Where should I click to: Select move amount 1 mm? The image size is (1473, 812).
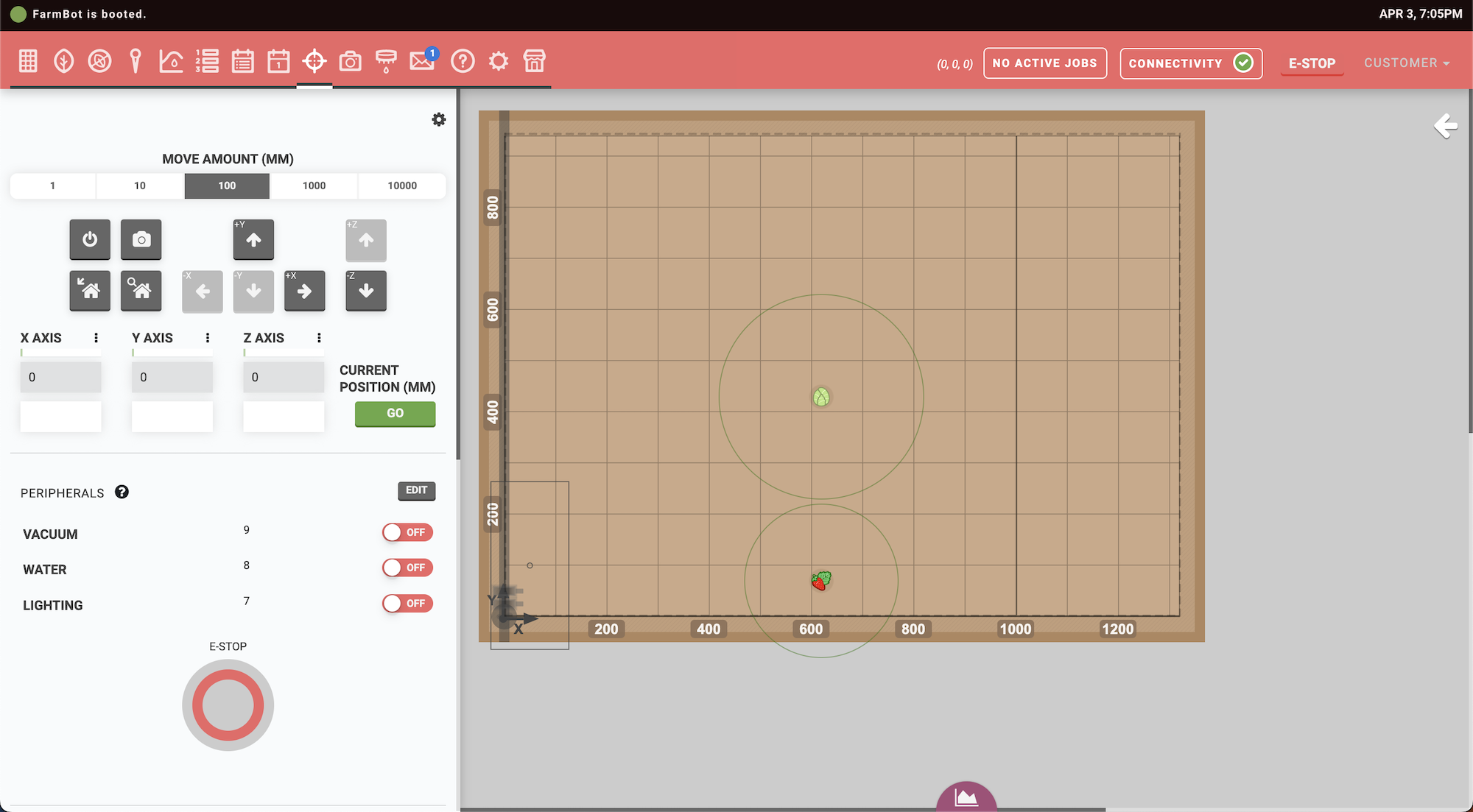[x=53, y=185]
